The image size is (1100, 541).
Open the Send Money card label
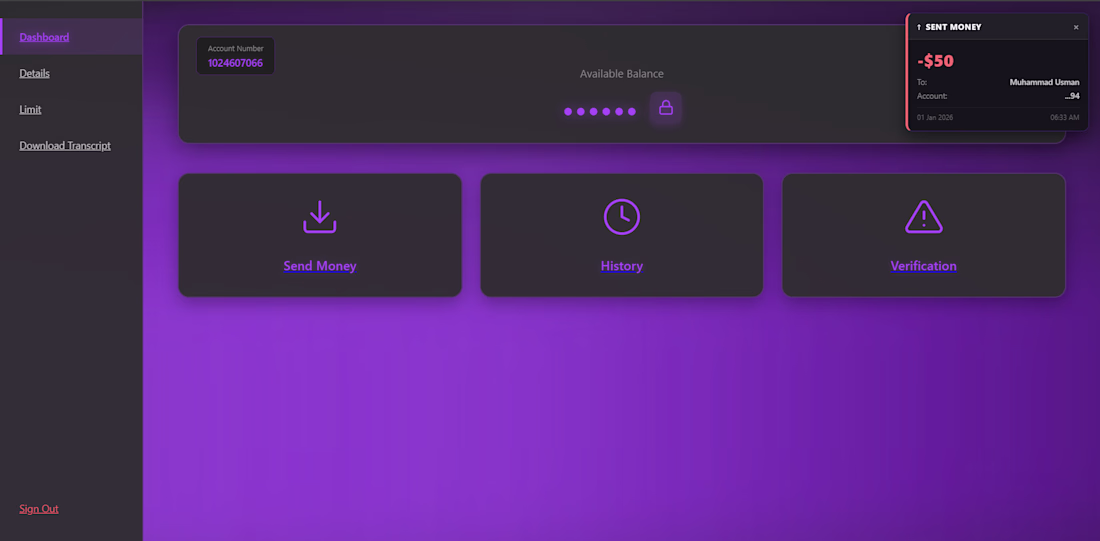[320, 266]
